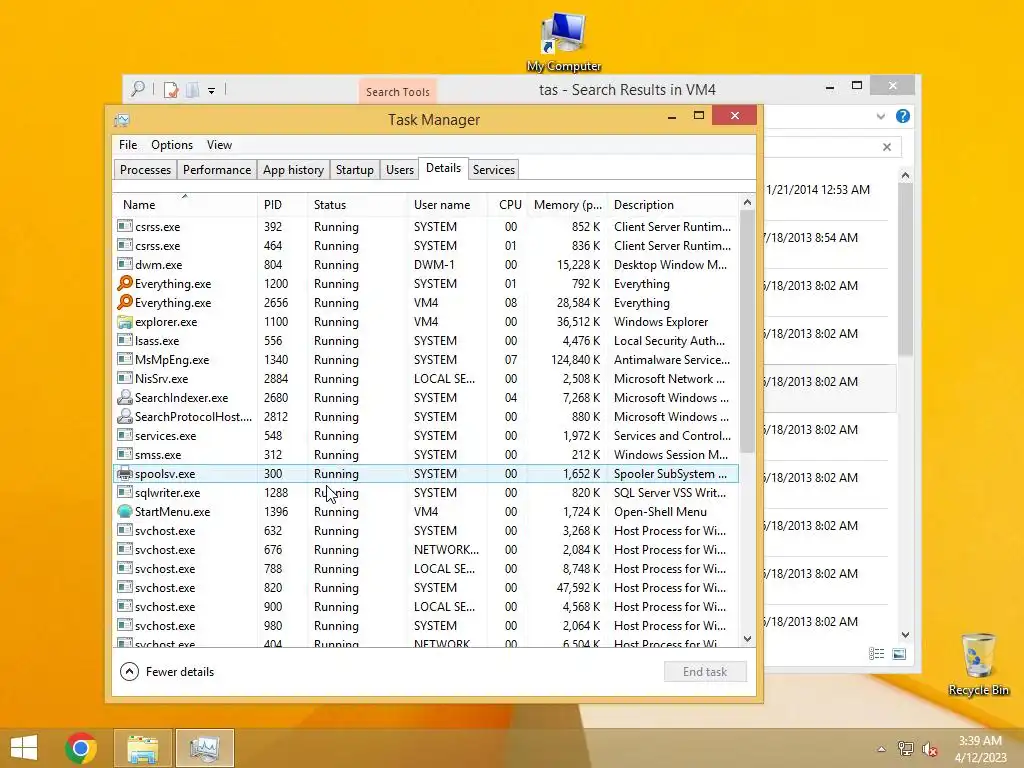Sort by the PID column header

[282, 204]
